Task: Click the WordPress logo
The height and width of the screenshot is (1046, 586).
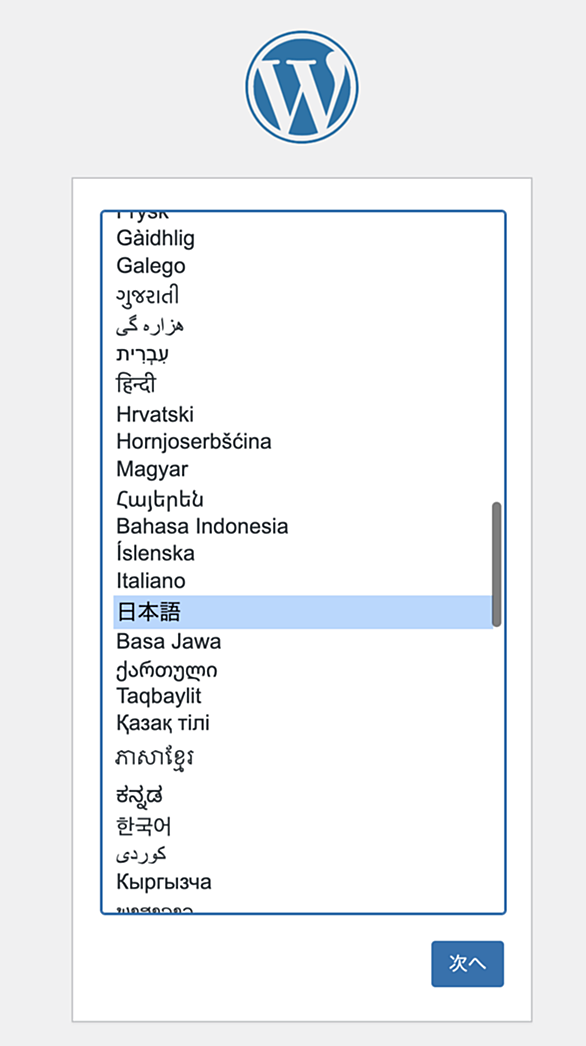Action: 302,87
